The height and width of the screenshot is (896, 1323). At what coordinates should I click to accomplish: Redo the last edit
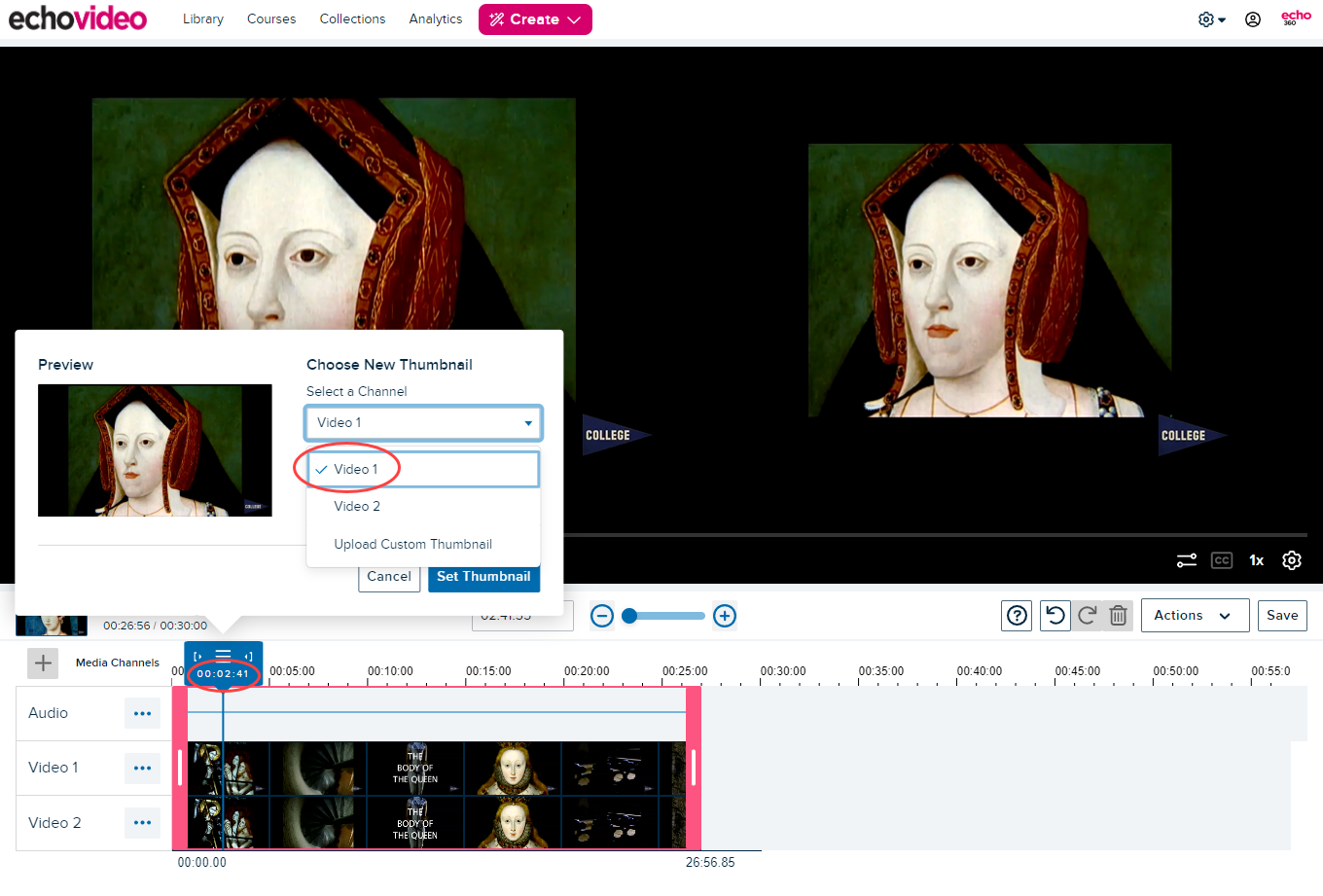click(1087, 615)
